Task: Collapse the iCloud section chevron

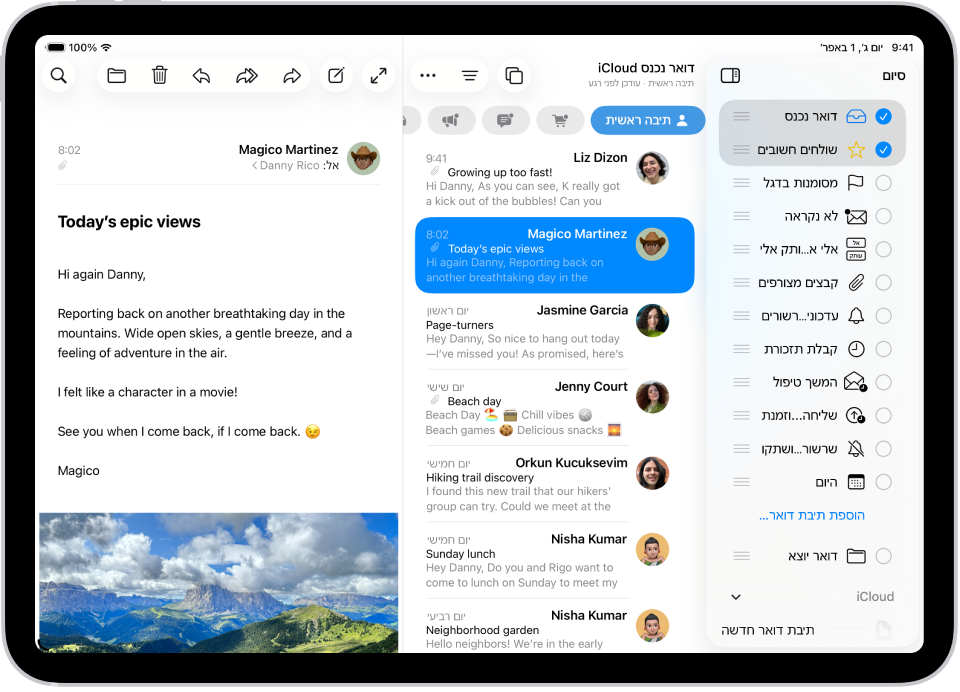Action: click(736, 597)
